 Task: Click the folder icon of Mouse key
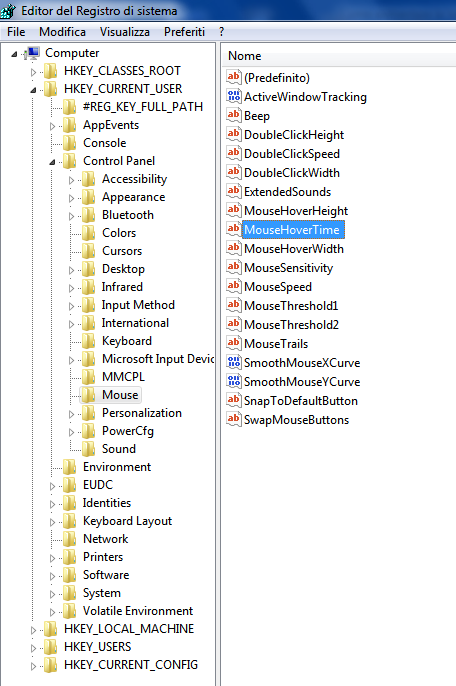89,395
